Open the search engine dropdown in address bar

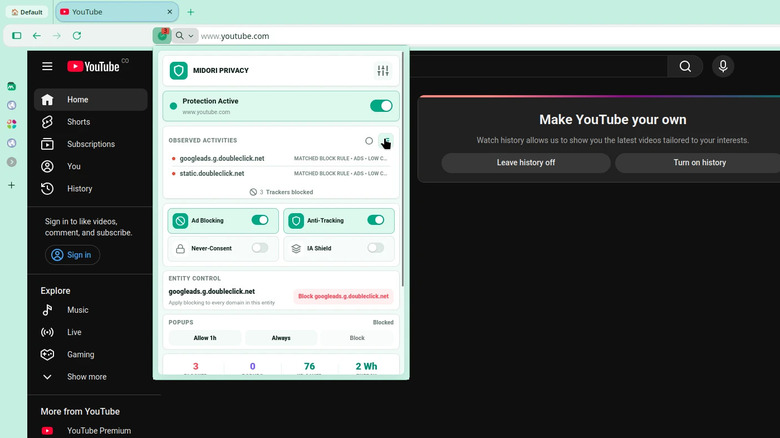click(185, 36)
